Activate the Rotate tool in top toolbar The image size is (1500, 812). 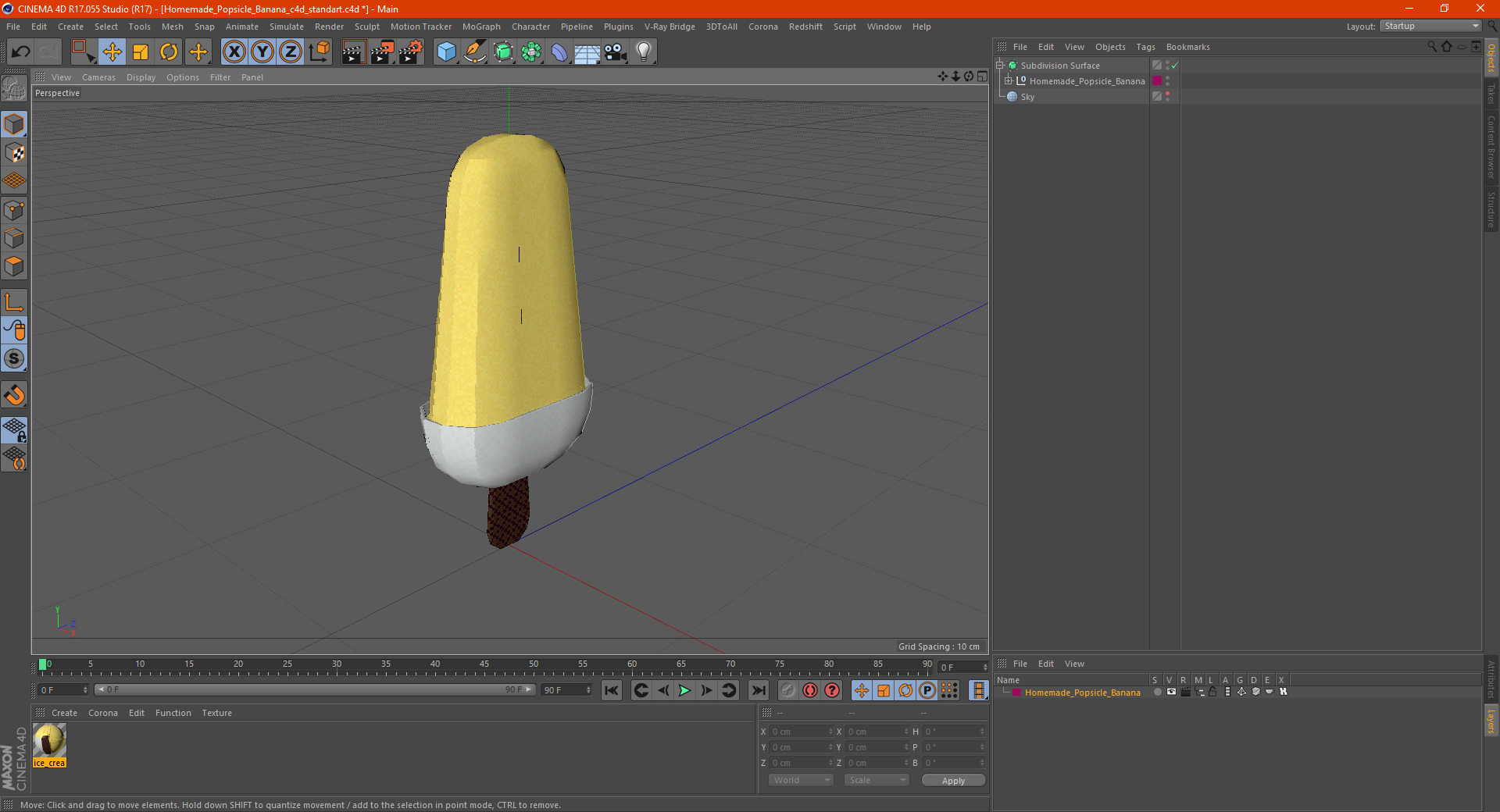[169, 52]
